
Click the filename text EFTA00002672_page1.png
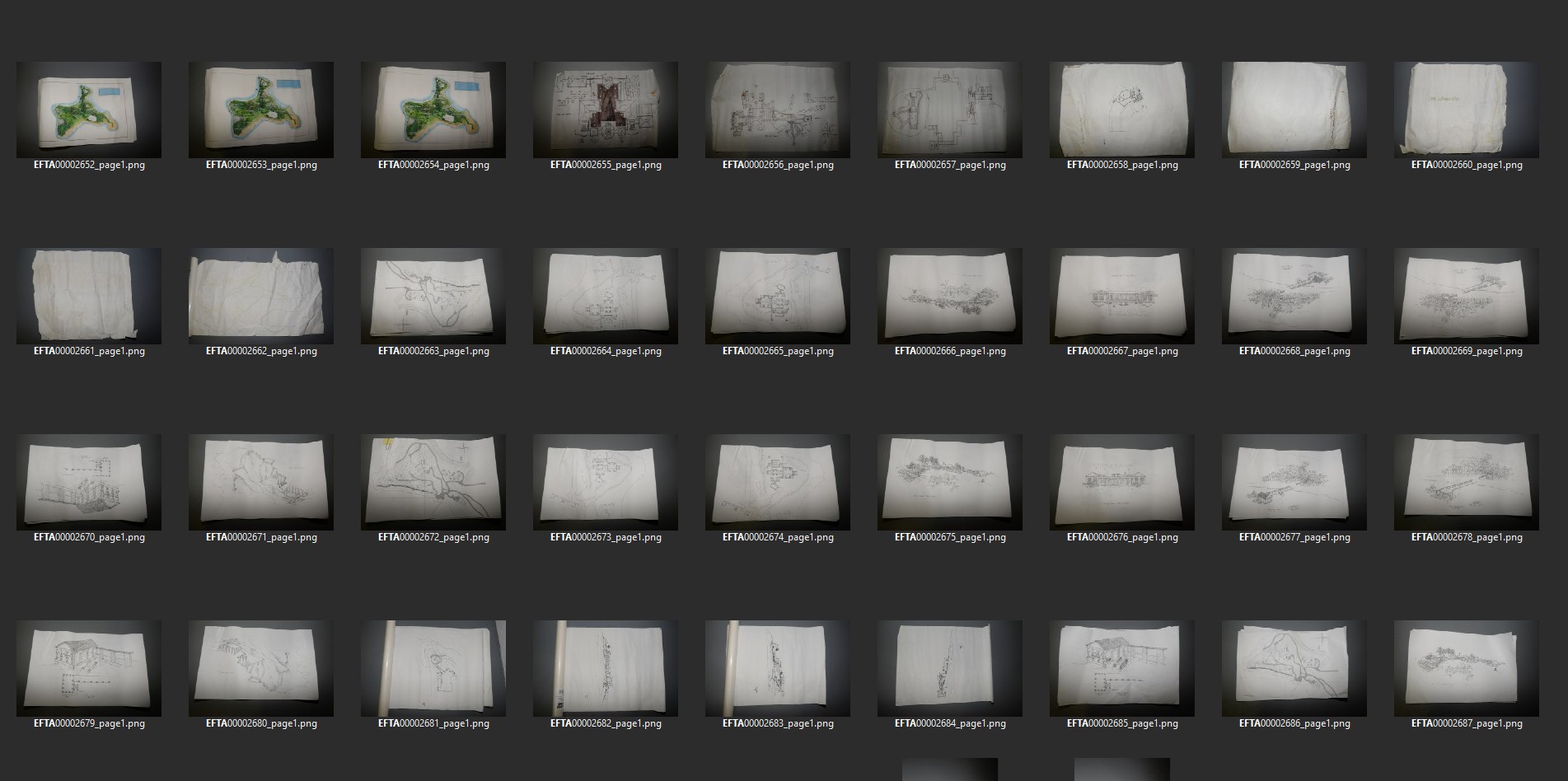point(433,537)
